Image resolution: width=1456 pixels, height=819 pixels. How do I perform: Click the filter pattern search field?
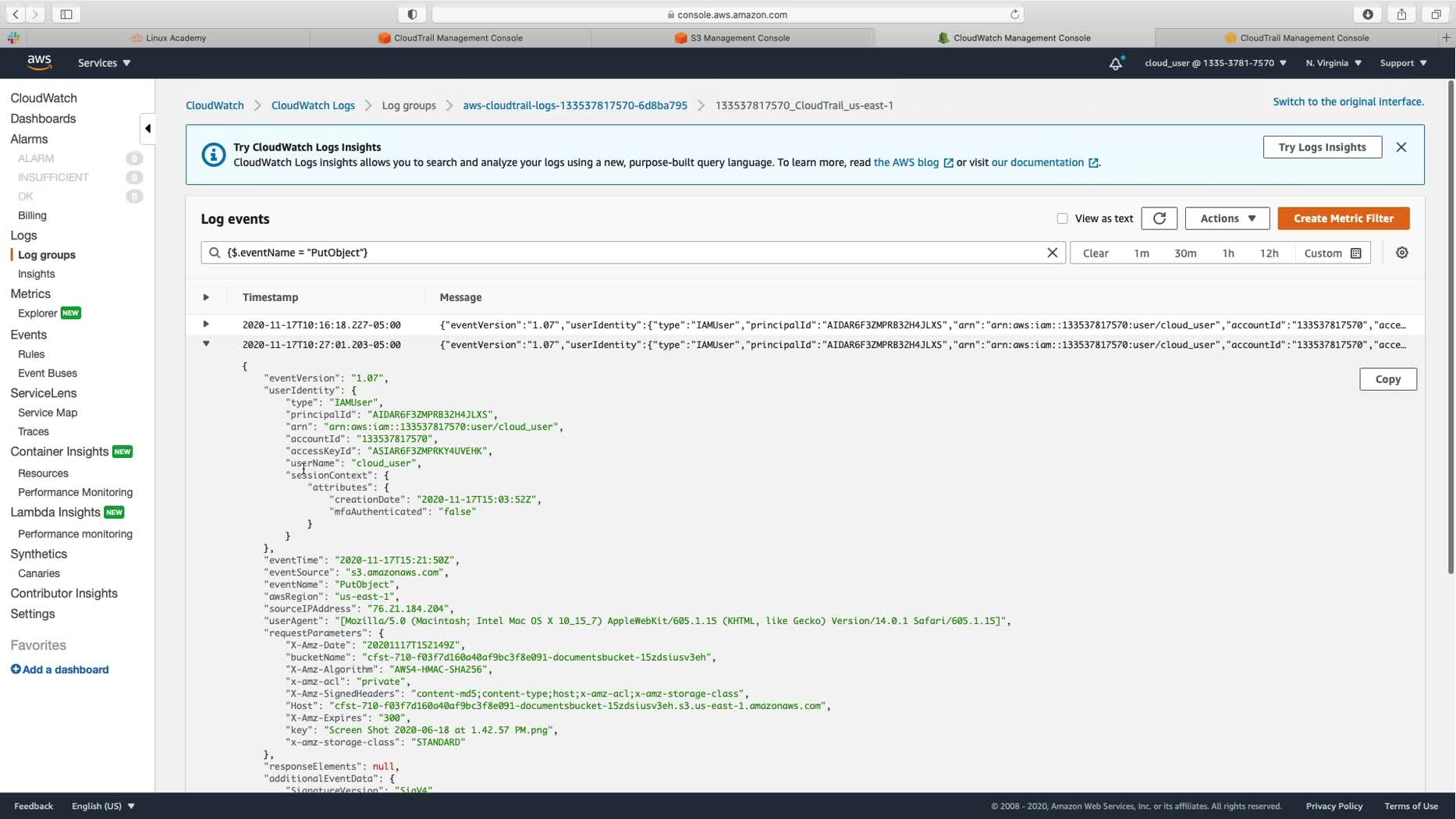(x=633, y=253)
